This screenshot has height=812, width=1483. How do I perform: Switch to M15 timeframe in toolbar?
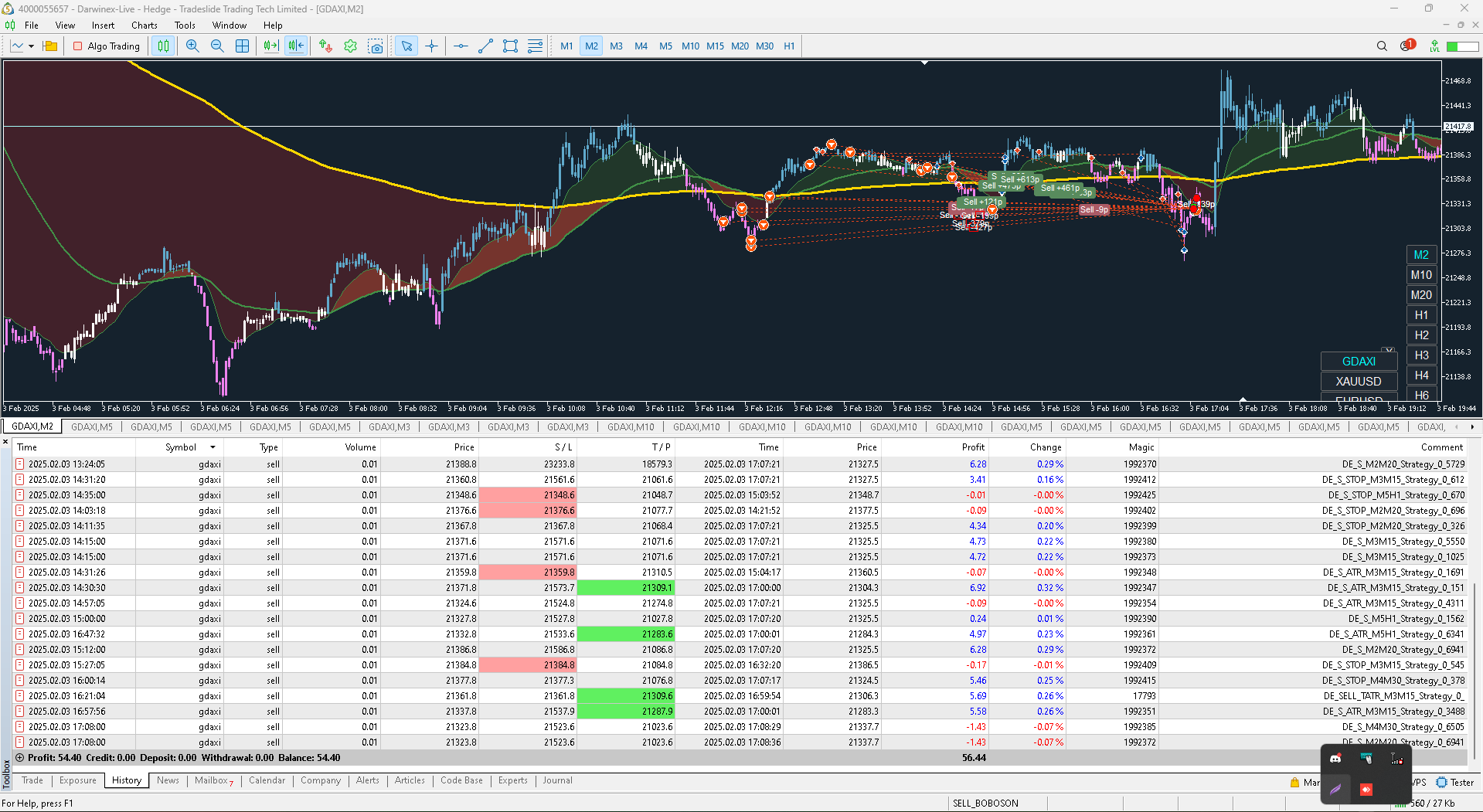tap(715, 46)
